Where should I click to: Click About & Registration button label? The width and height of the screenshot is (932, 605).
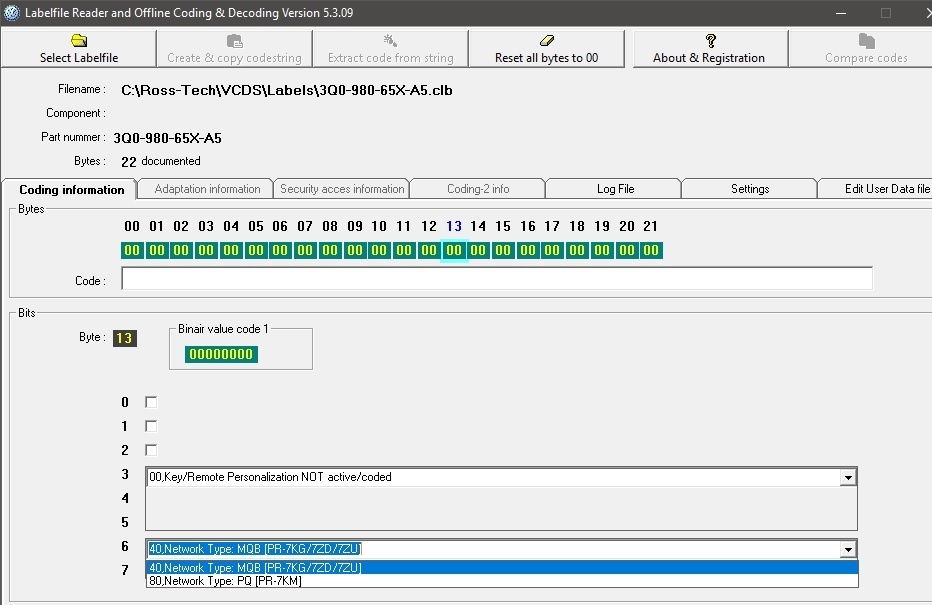[709, 58]
